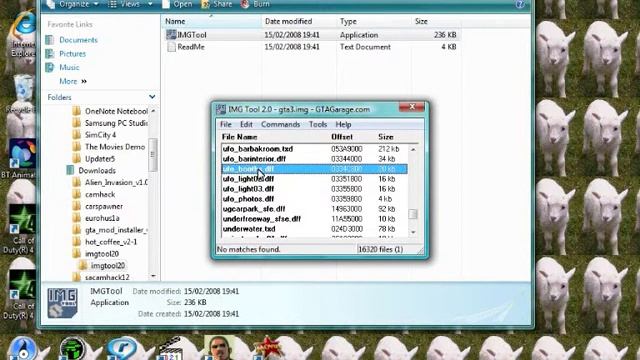Select eurohus1a folder in tree
Viewport: 640px width, 360px height.
(102, 218)
